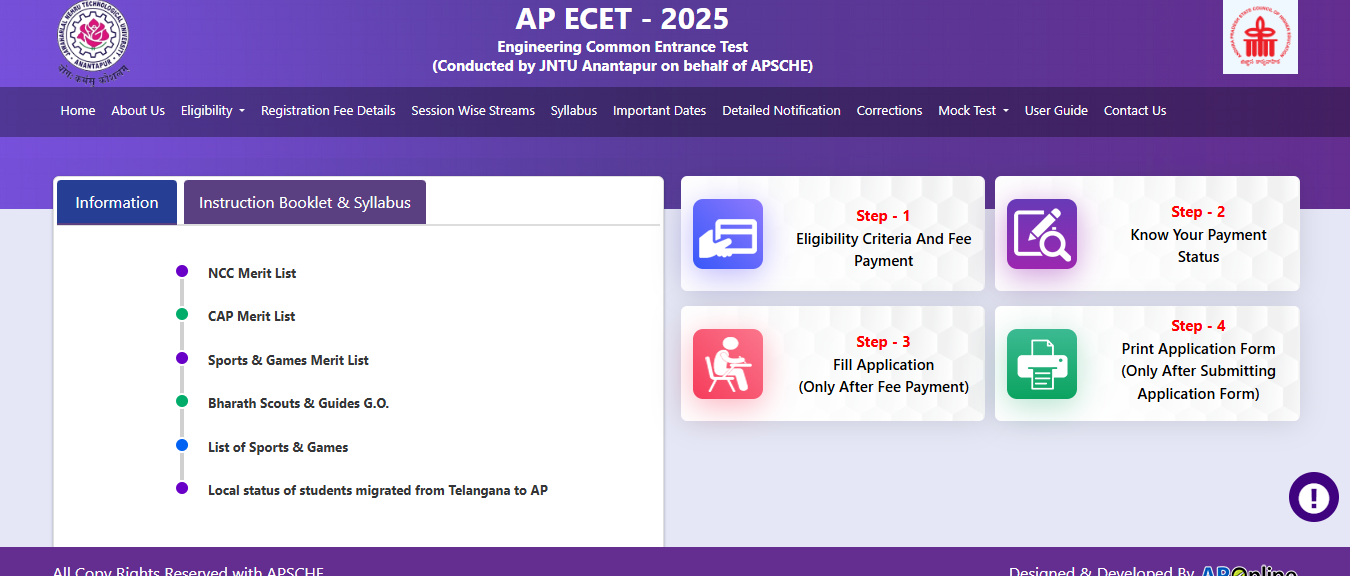The image size is (1350, 576).
Task: Open the Contact Us page
Action: pos(1134,111)
